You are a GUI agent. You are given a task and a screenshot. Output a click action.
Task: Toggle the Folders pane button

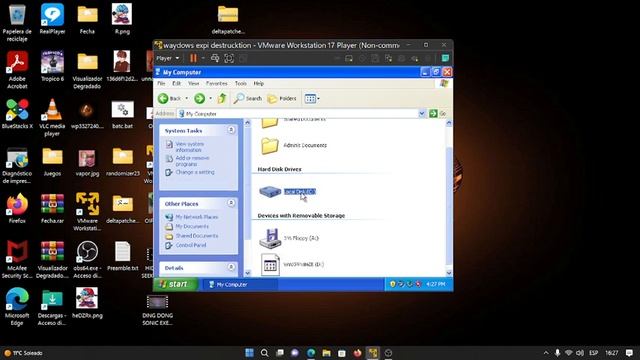282,98
